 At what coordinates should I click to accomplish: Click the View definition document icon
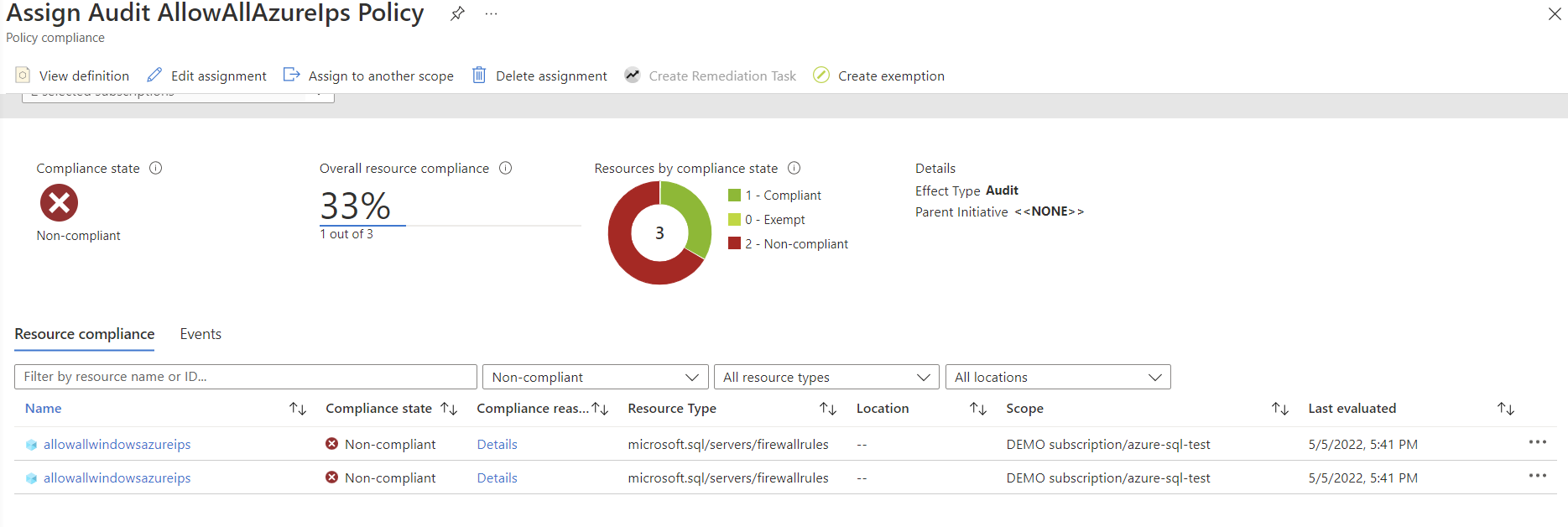click(23, 75)
